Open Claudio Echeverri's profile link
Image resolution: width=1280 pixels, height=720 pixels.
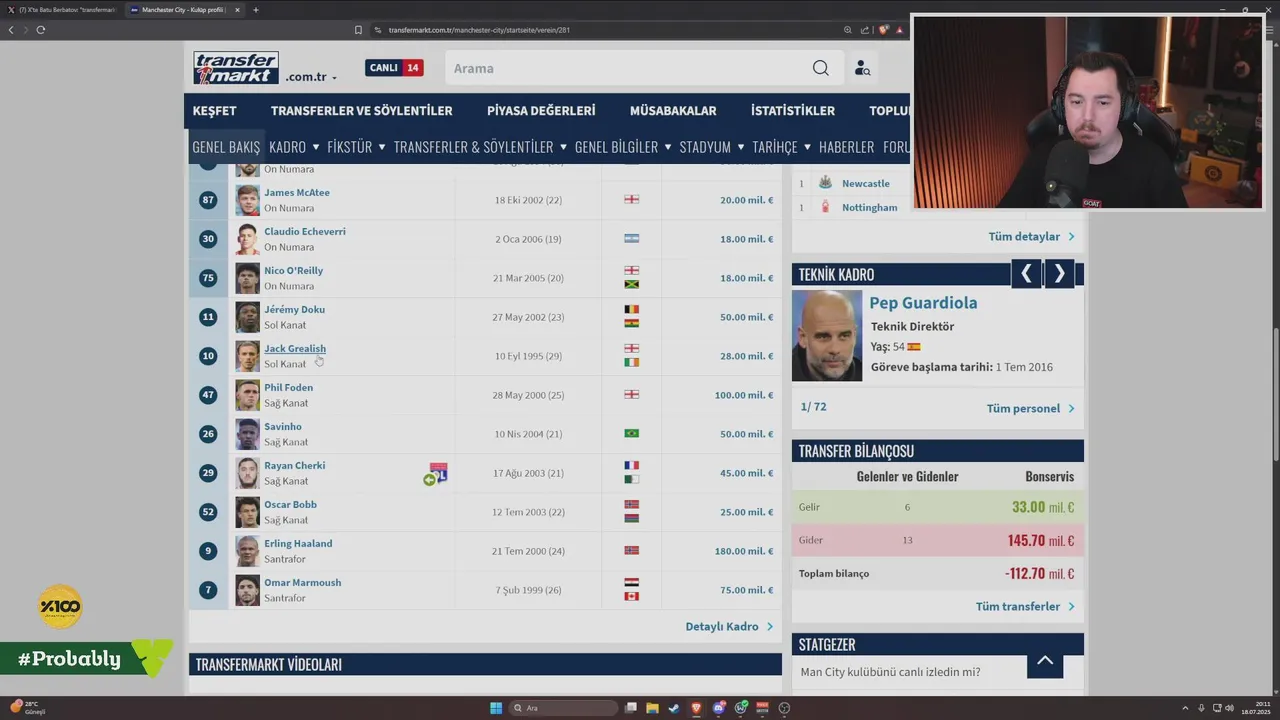coord(305,231)
